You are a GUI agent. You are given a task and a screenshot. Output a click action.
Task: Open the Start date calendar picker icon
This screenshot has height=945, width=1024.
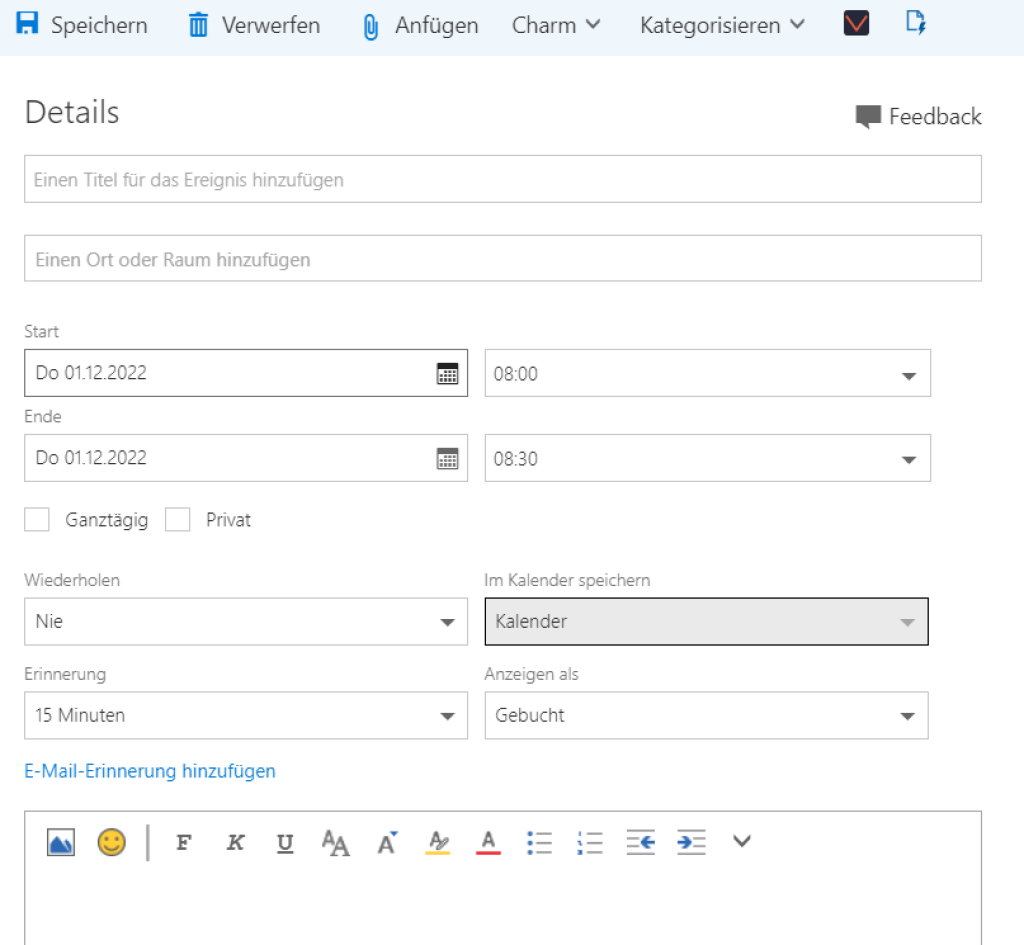click(x=447, y=374)
